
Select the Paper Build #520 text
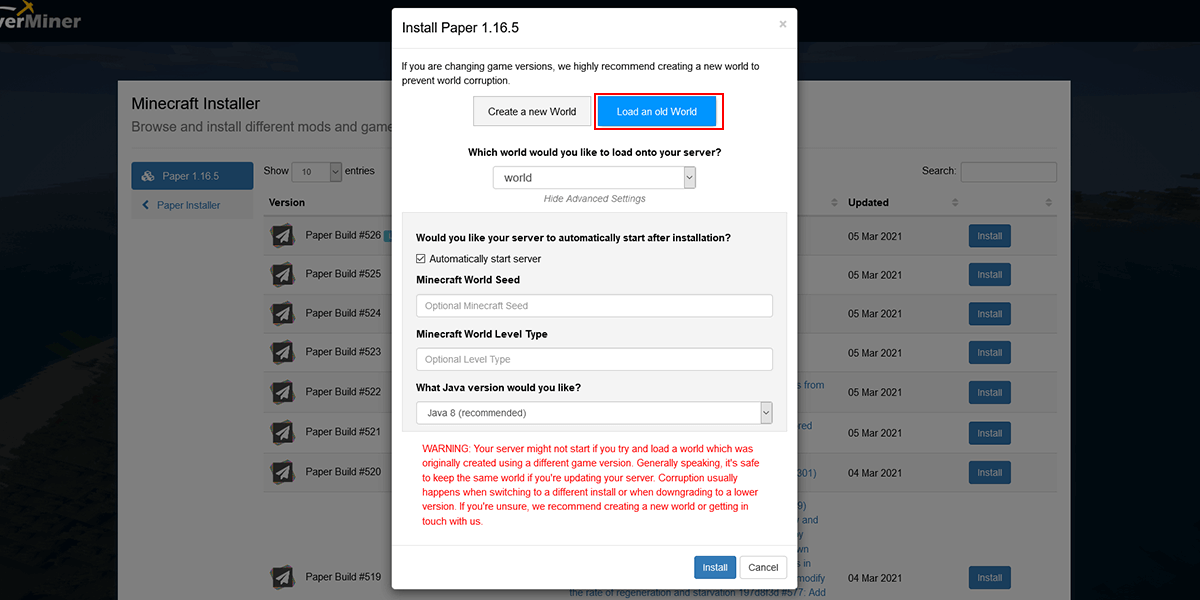click(x=343, y=472)
